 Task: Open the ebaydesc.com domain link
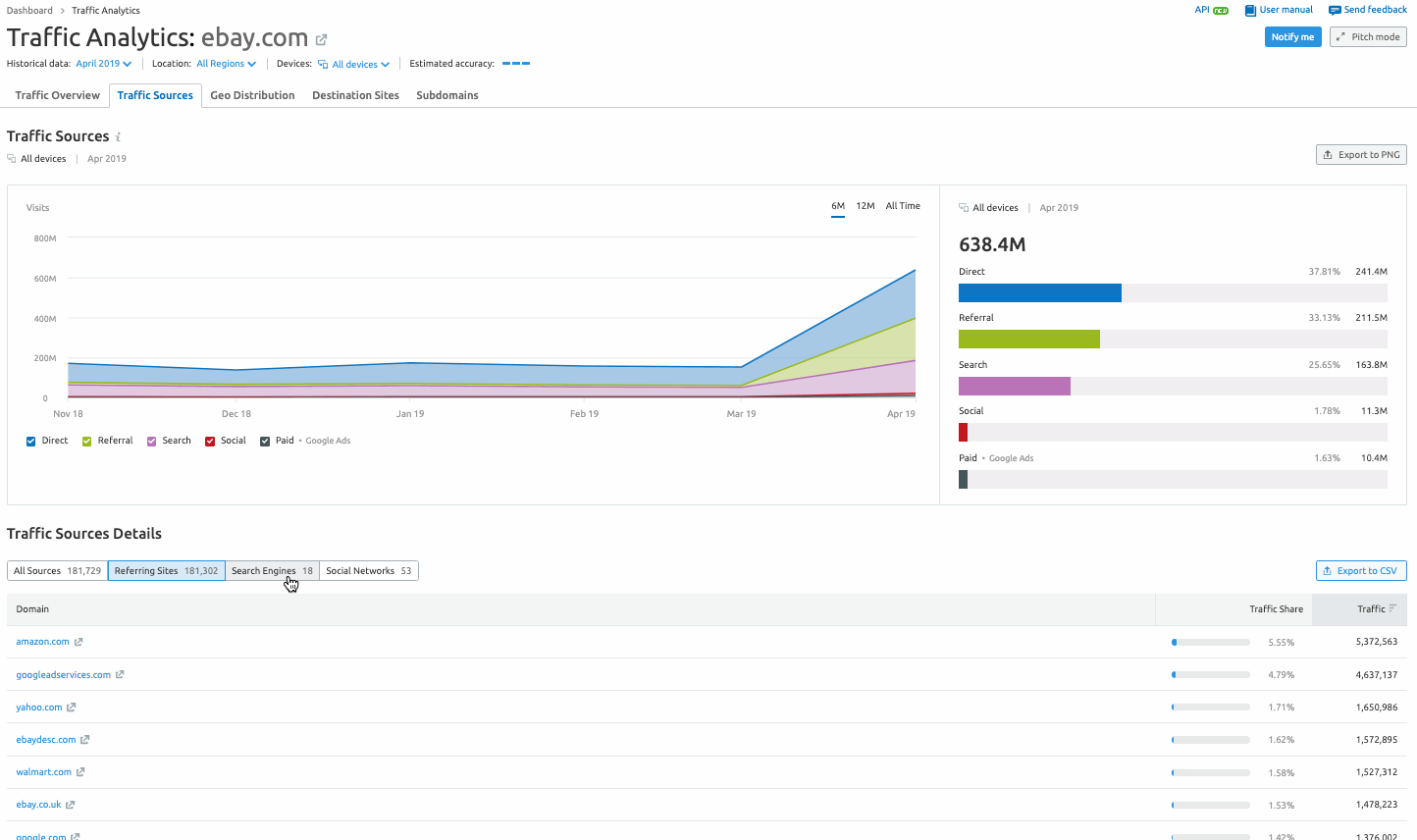pyautogui.click(x=46, y=740)
